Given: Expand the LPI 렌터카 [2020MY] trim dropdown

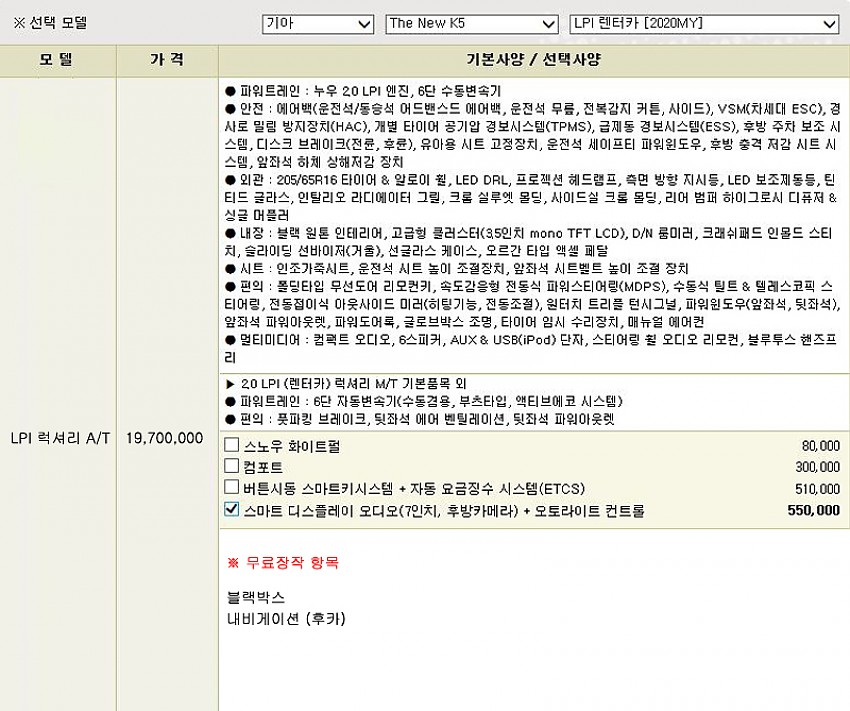Looking at the screenshot, I should pos(704,23).
